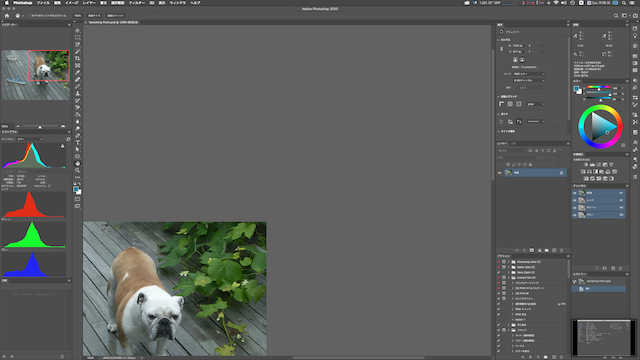Select the Move tool

(x=78, y=31)
